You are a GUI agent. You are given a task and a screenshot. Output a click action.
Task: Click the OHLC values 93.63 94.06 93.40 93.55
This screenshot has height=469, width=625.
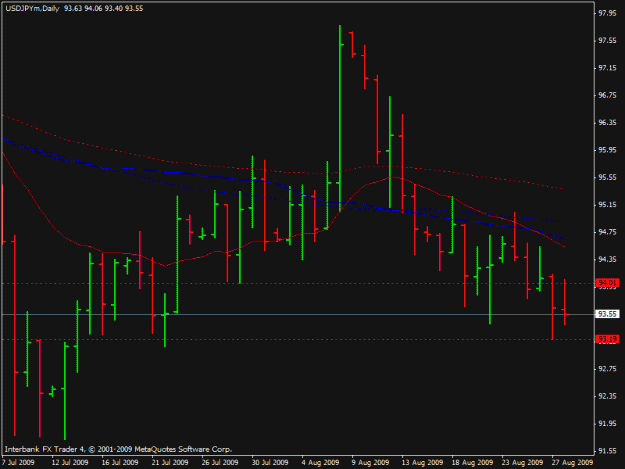[x=104, y=8]
